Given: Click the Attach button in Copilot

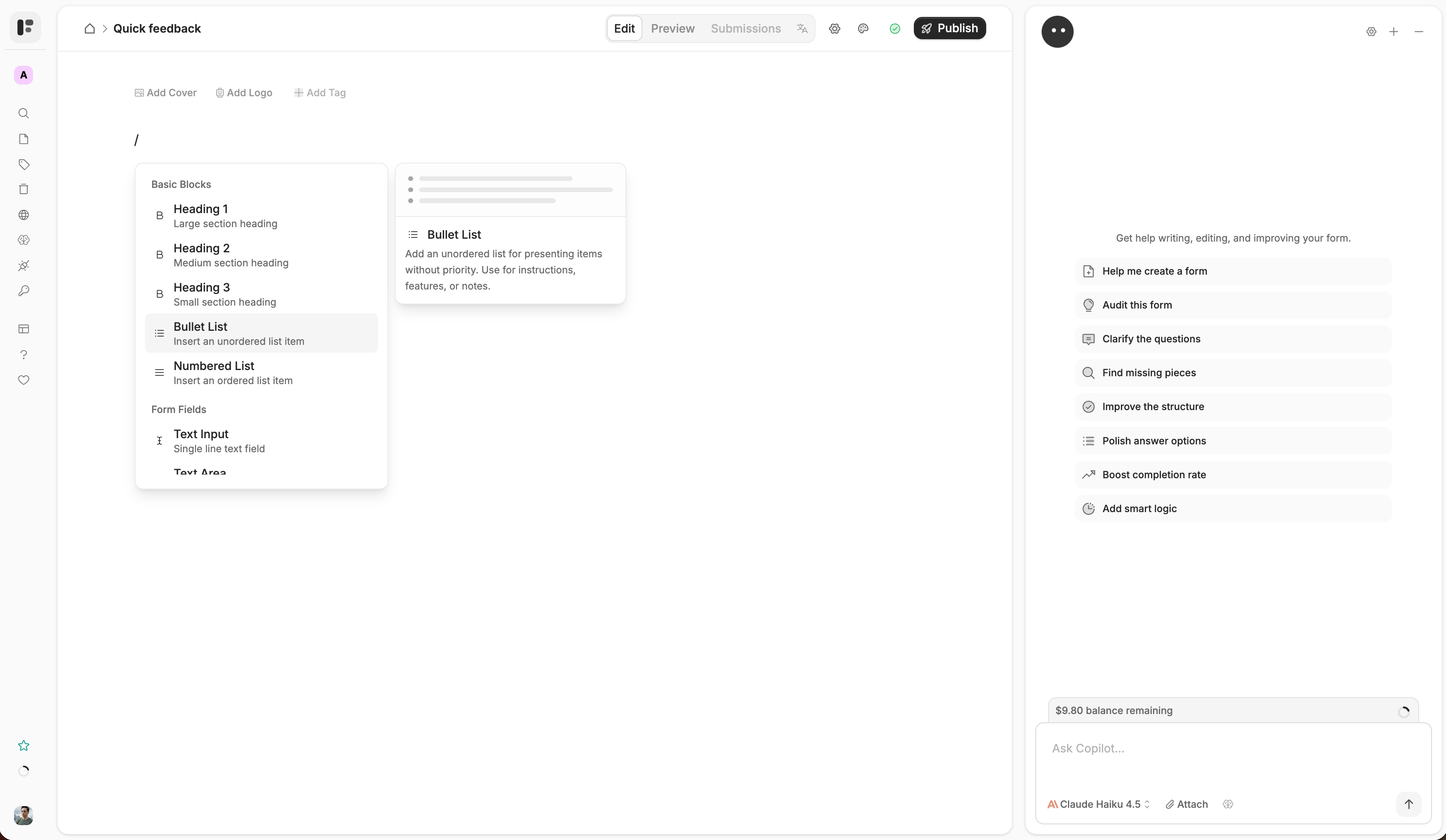Looking at the screenshot, I should tap(1186, 804).
